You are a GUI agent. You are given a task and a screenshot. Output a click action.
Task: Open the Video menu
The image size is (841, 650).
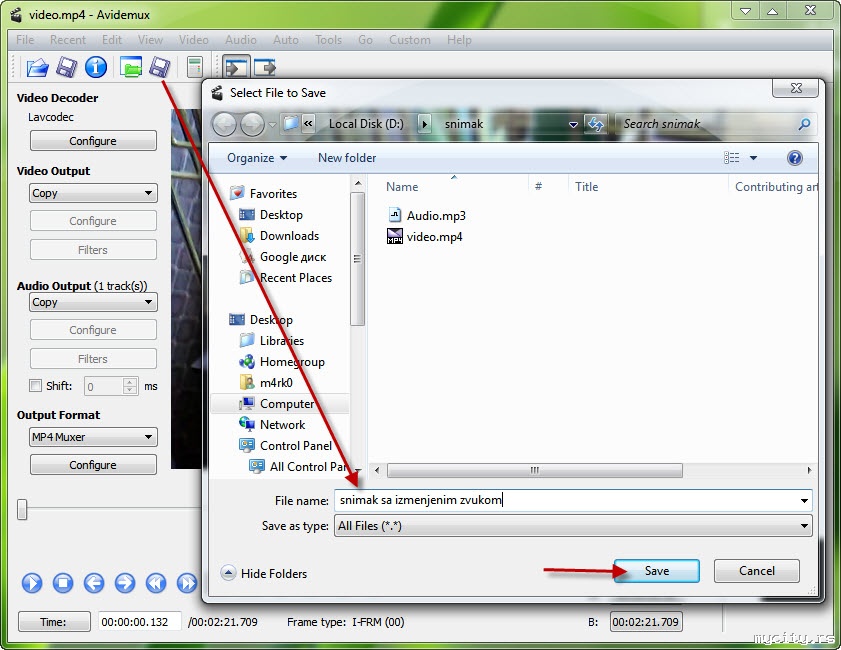coord(194,40)
